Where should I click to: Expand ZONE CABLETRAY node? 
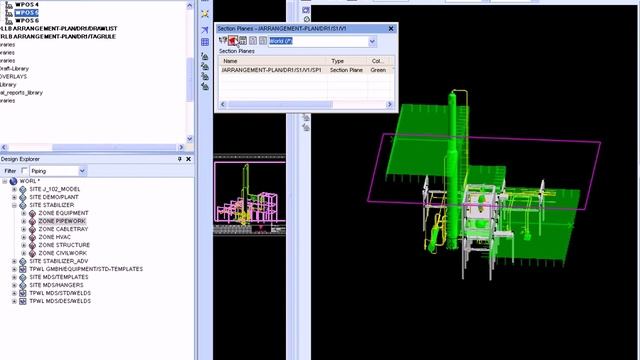pos(24,229)
